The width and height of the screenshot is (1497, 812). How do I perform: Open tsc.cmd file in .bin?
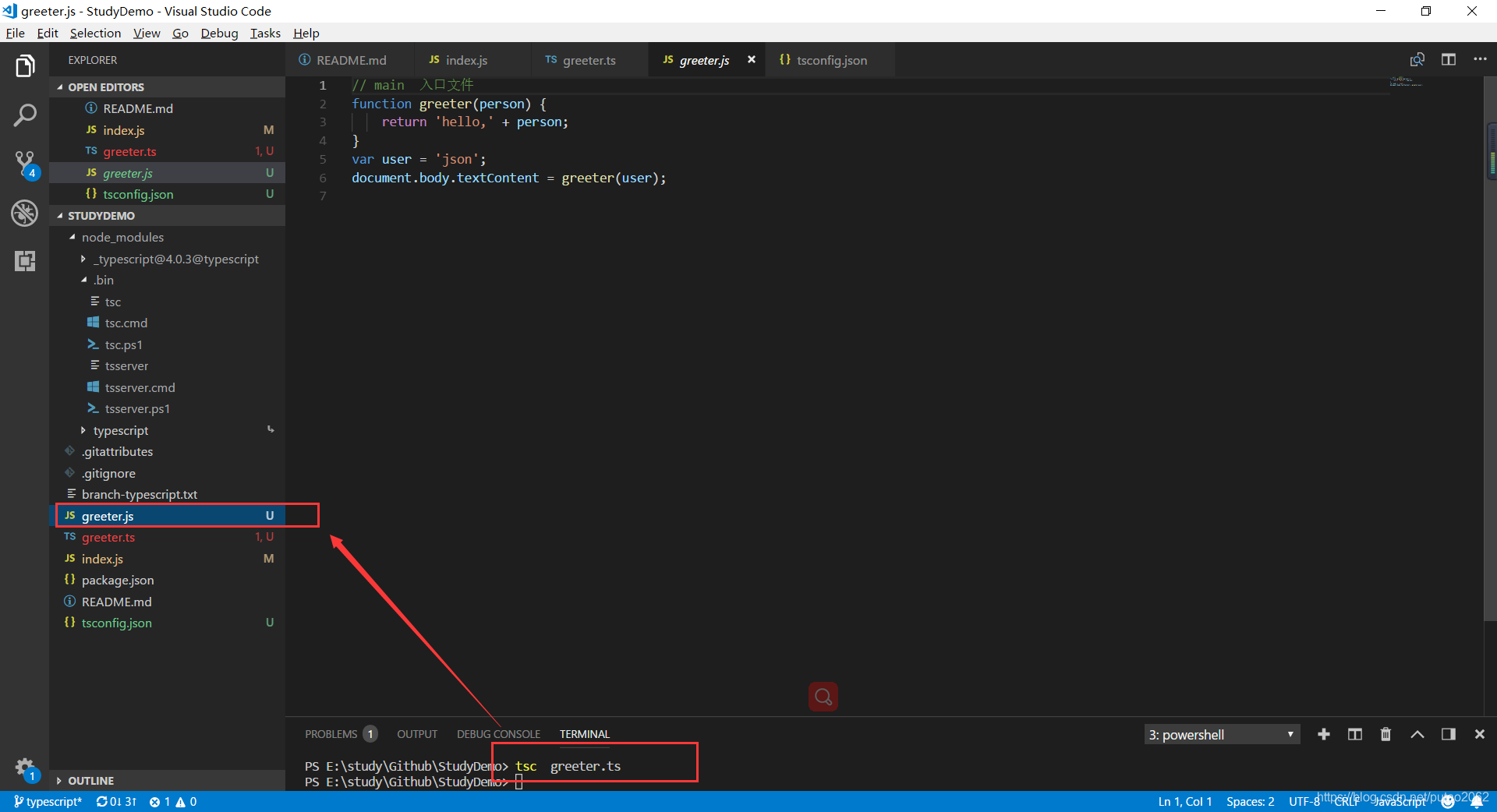pyautogui.click(x=167, y=323)
